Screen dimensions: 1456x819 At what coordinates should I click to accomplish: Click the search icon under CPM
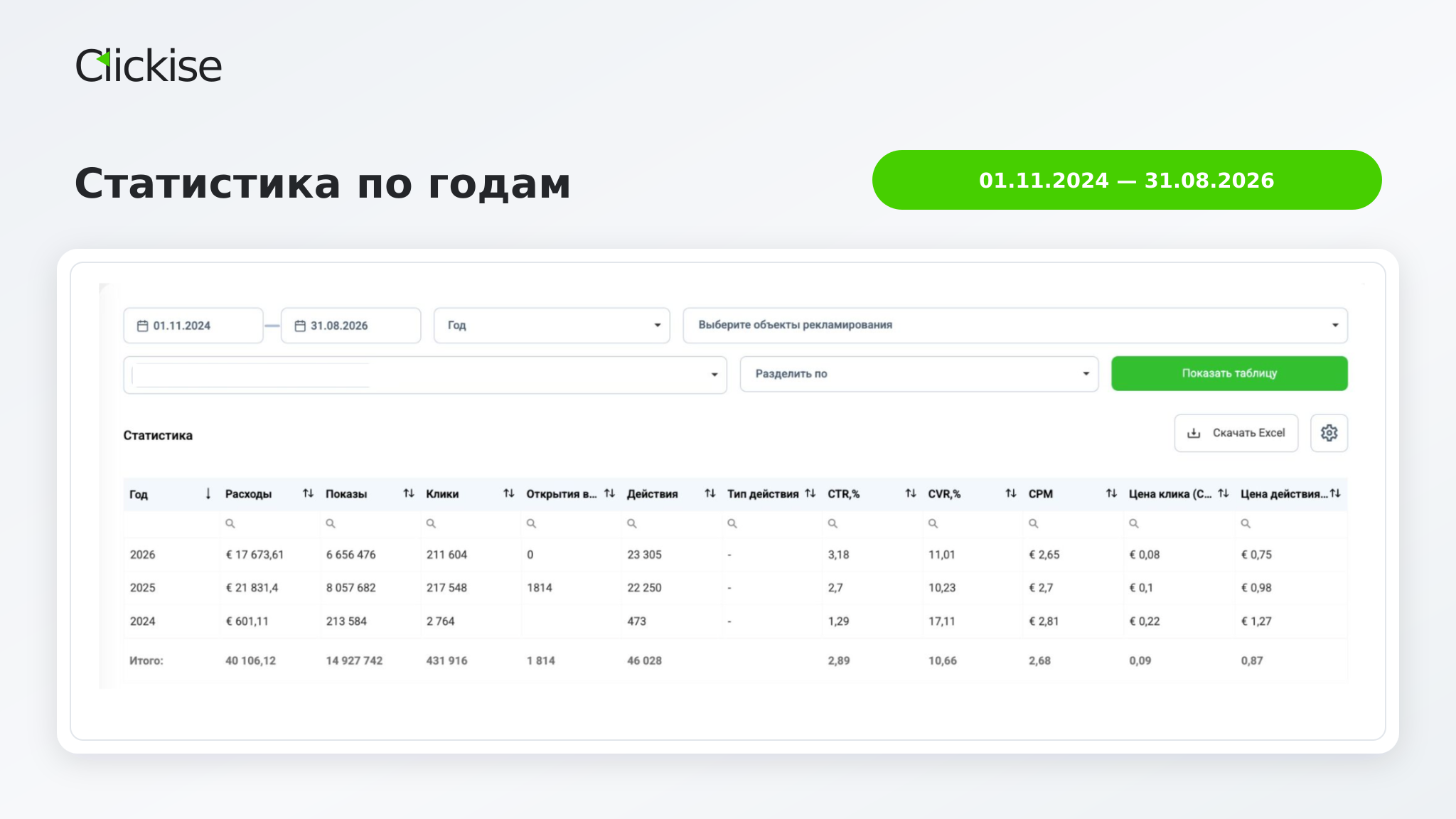[x=1034, y=523]
